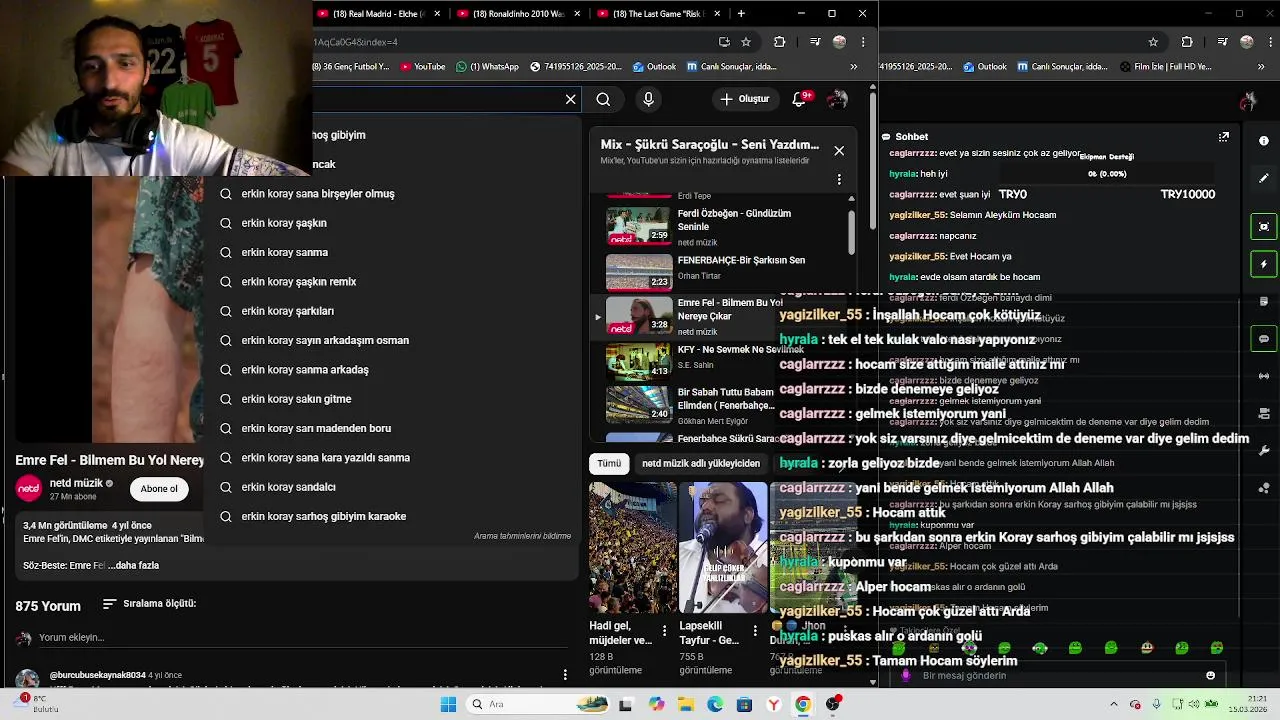Open Hadi gel, müjdeler ve... video thumbnail
The image size is (1280, 720).
pyautogui.click(x=632, y=548)
